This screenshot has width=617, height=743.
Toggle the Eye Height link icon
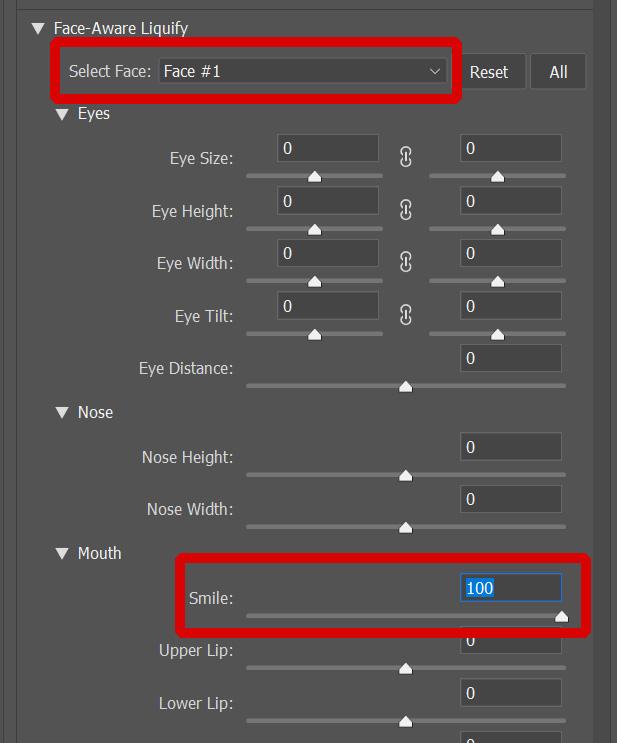click(405, 210)
